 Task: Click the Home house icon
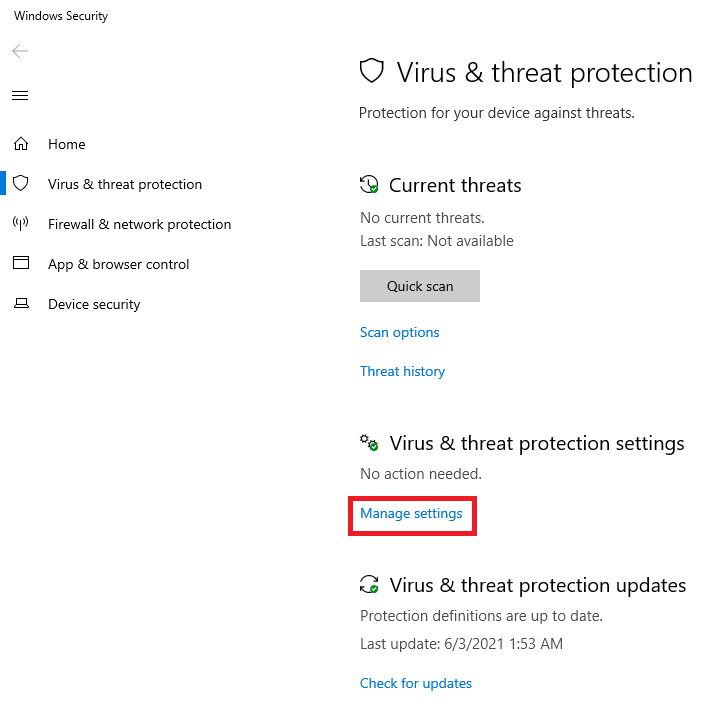pos(20,144)
